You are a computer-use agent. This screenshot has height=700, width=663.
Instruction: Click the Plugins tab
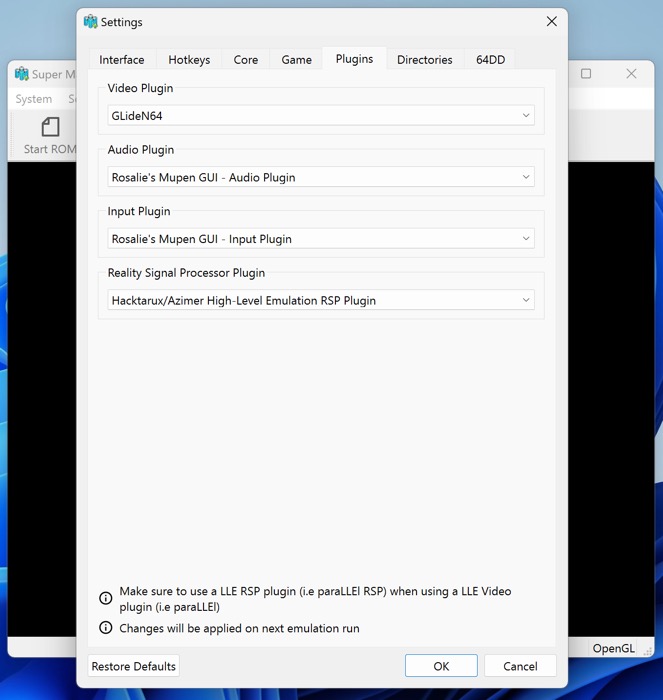[x=354, y=58]
